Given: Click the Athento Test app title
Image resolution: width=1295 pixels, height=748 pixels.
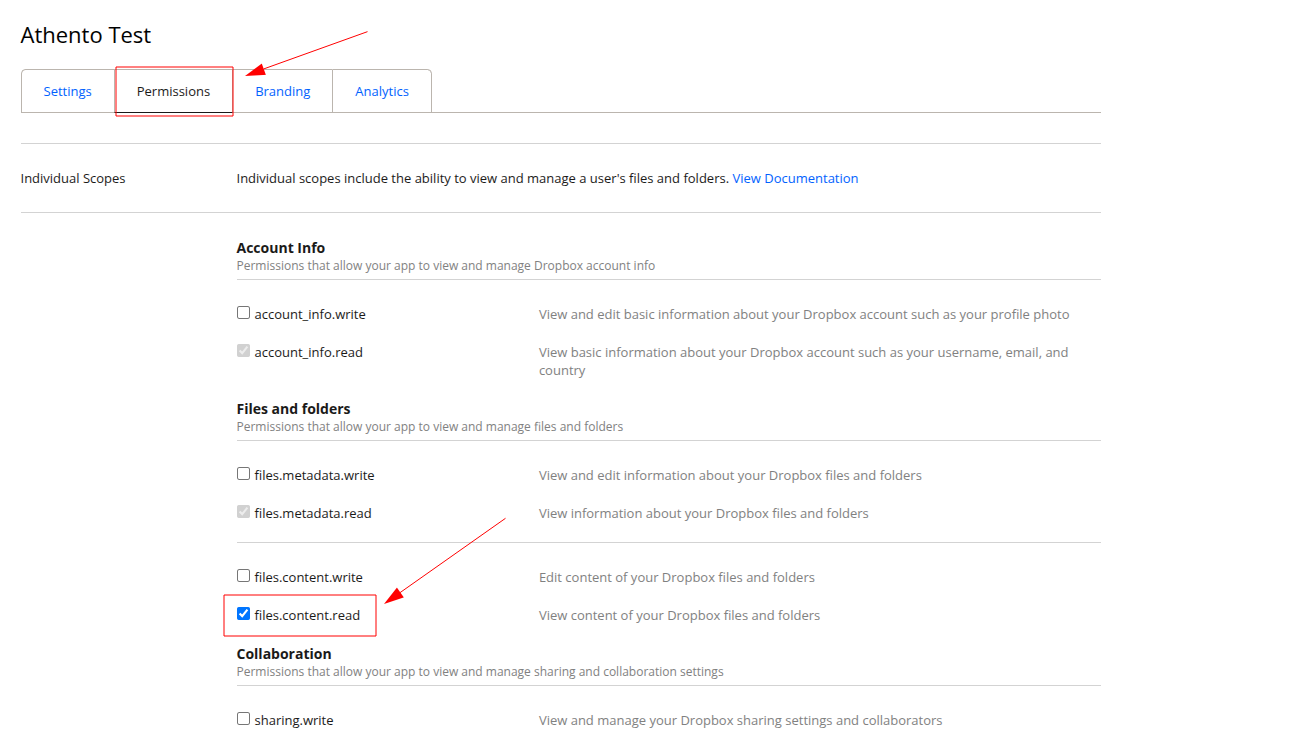Looking at the screenshot, I should pos(86,35).
